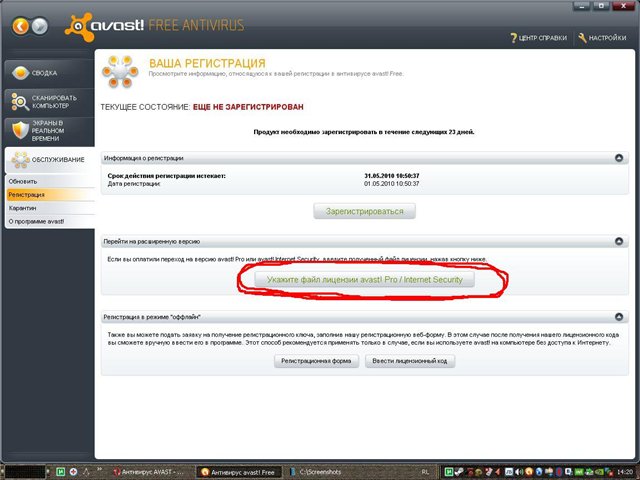The image size is (640, 480).
Task: Collapse the Регистрация в режиме оффлайн panel
Action: point(619,317)
